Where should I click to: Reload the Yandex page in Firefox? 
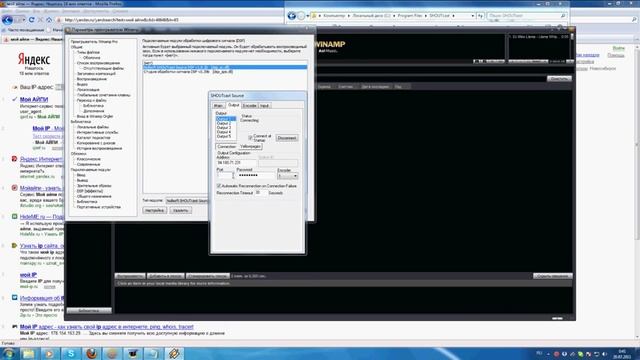pos(31,20)
